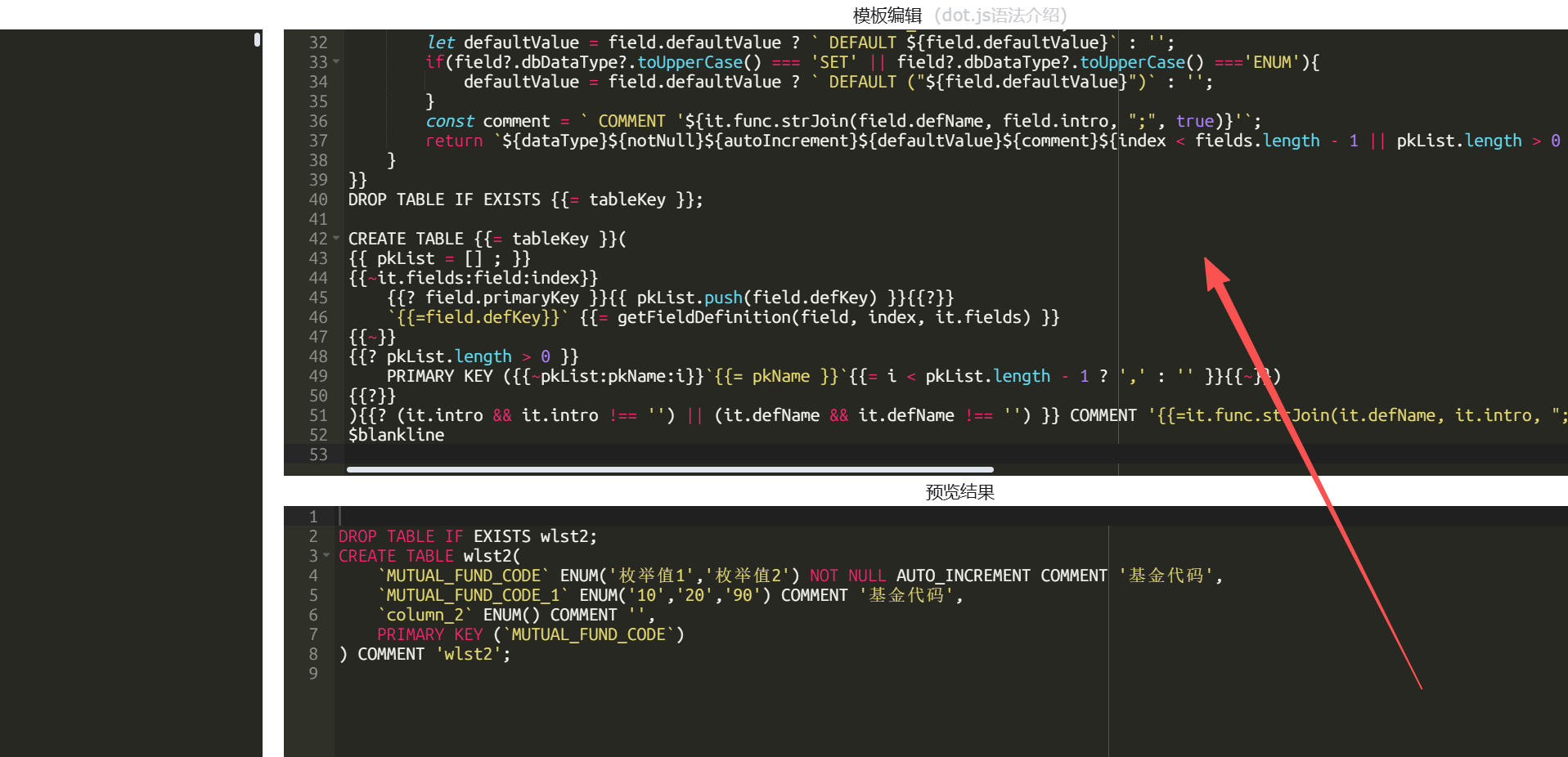The height and width of the screenshot is (757, 1568).
Task: Collapse the fold arrow at preview line 3
Action: pyautogui.click(x=326, y=556)
